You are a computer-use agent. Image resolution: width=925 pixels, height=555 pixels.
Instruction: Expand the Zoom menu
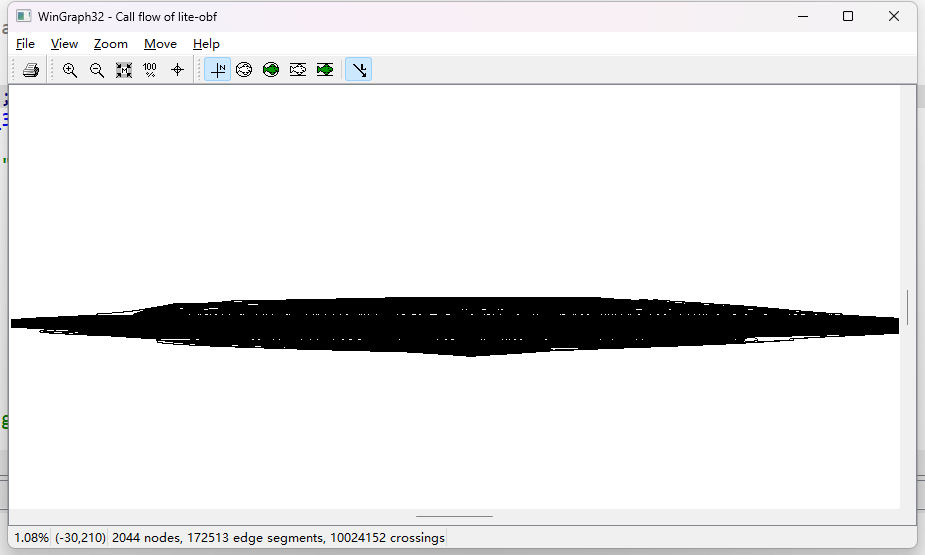point(111,44)
